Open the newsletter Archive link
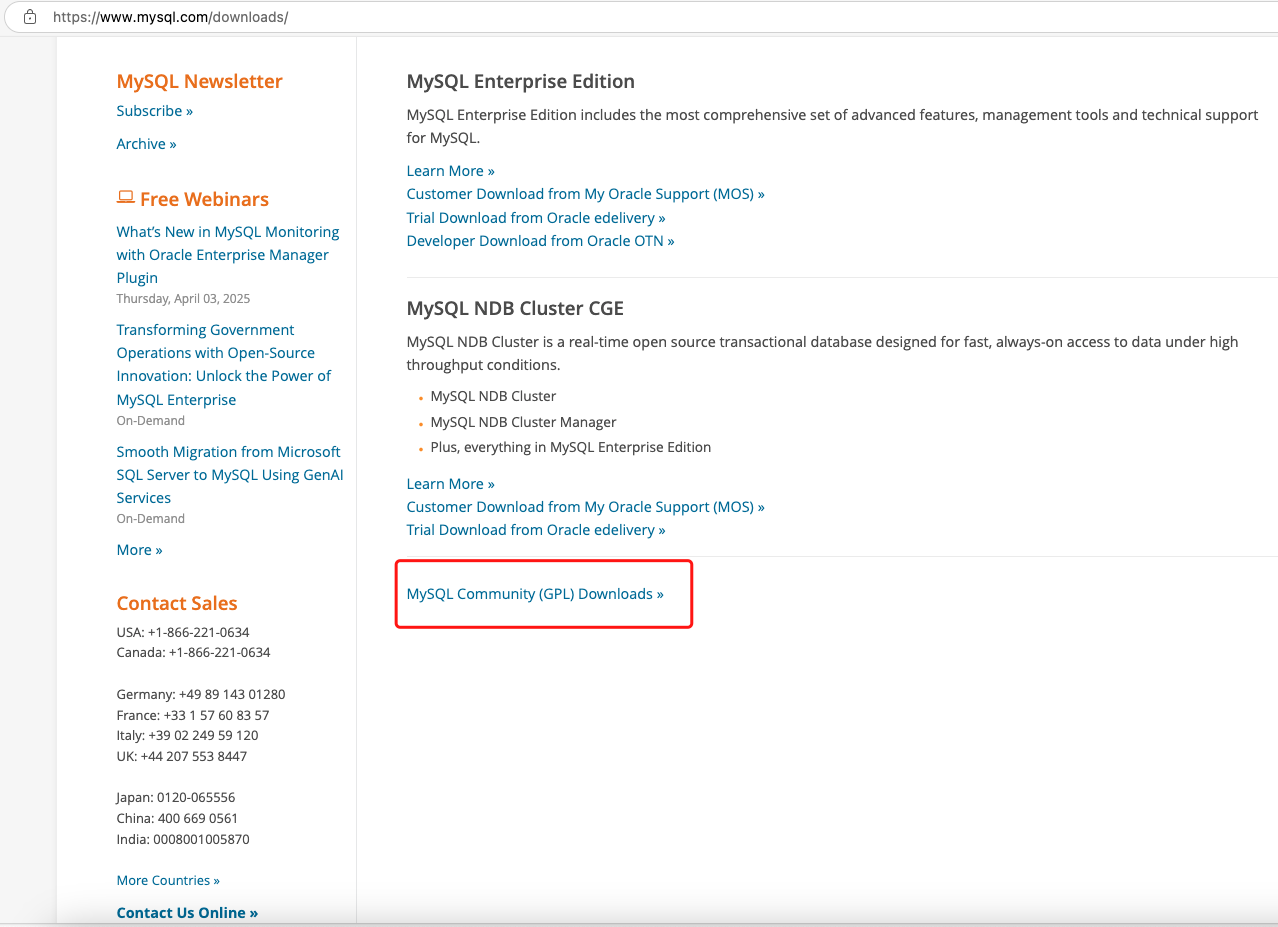This screenshot has height=927, width=1278. [x=146, y=144]
